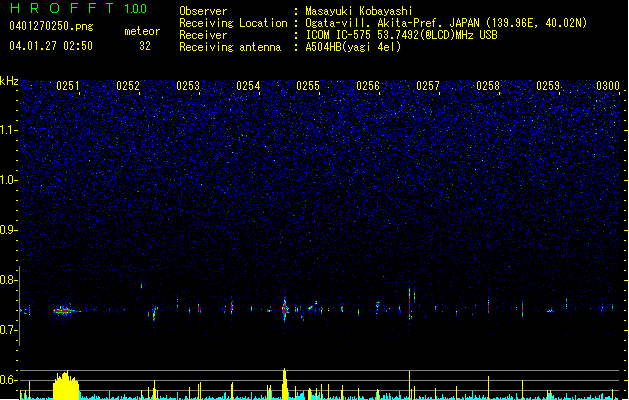Click the tall vertical echo streak before 0257
Screen dimensions: 629x400
(x=410, y=303)
